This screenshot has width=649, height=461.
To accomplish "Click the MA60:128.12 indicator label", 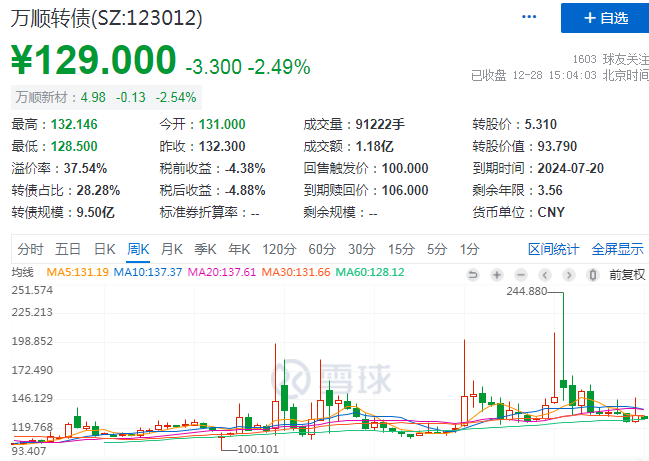I will (x=370, y=272).
